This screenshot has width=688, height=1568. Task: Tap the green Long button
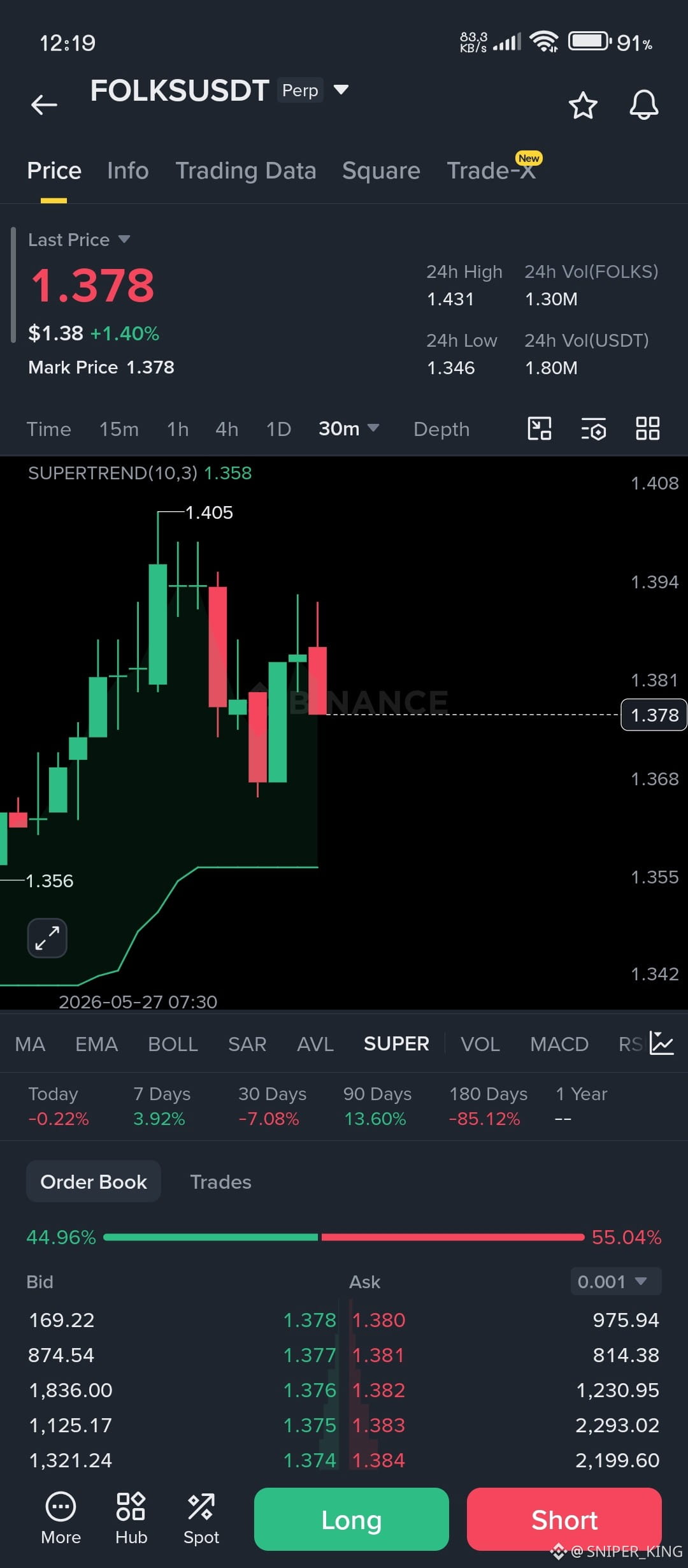pos(352,1520)
